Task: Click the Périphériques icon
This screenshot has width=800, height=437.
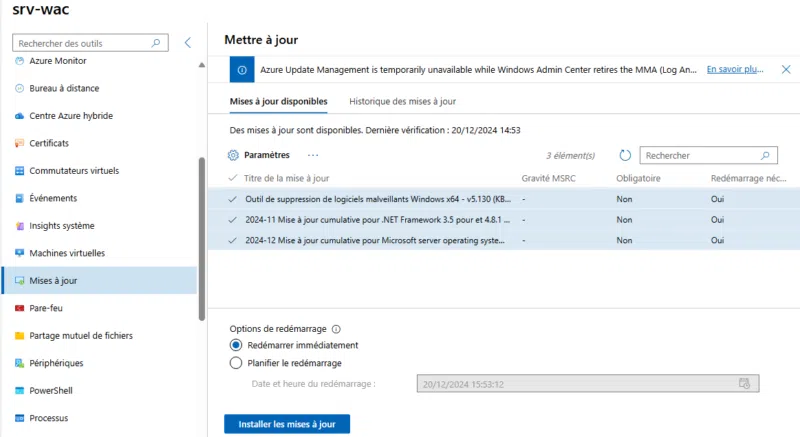Action: coord(19,363)
